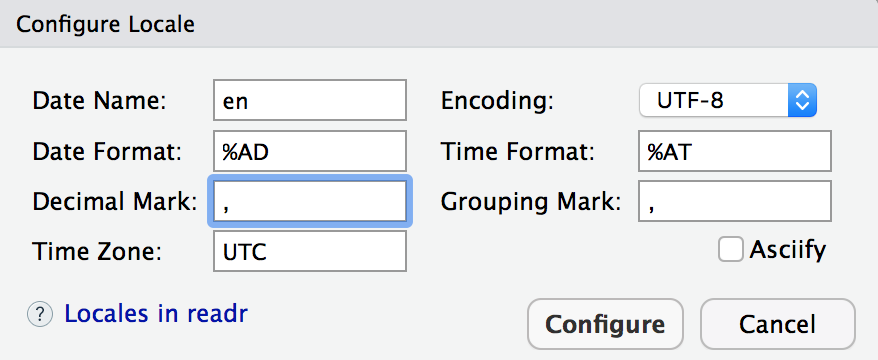Cancel the locale configuration dialog
The width and height of the screenshot is (878, 360).
click(778, 324)
